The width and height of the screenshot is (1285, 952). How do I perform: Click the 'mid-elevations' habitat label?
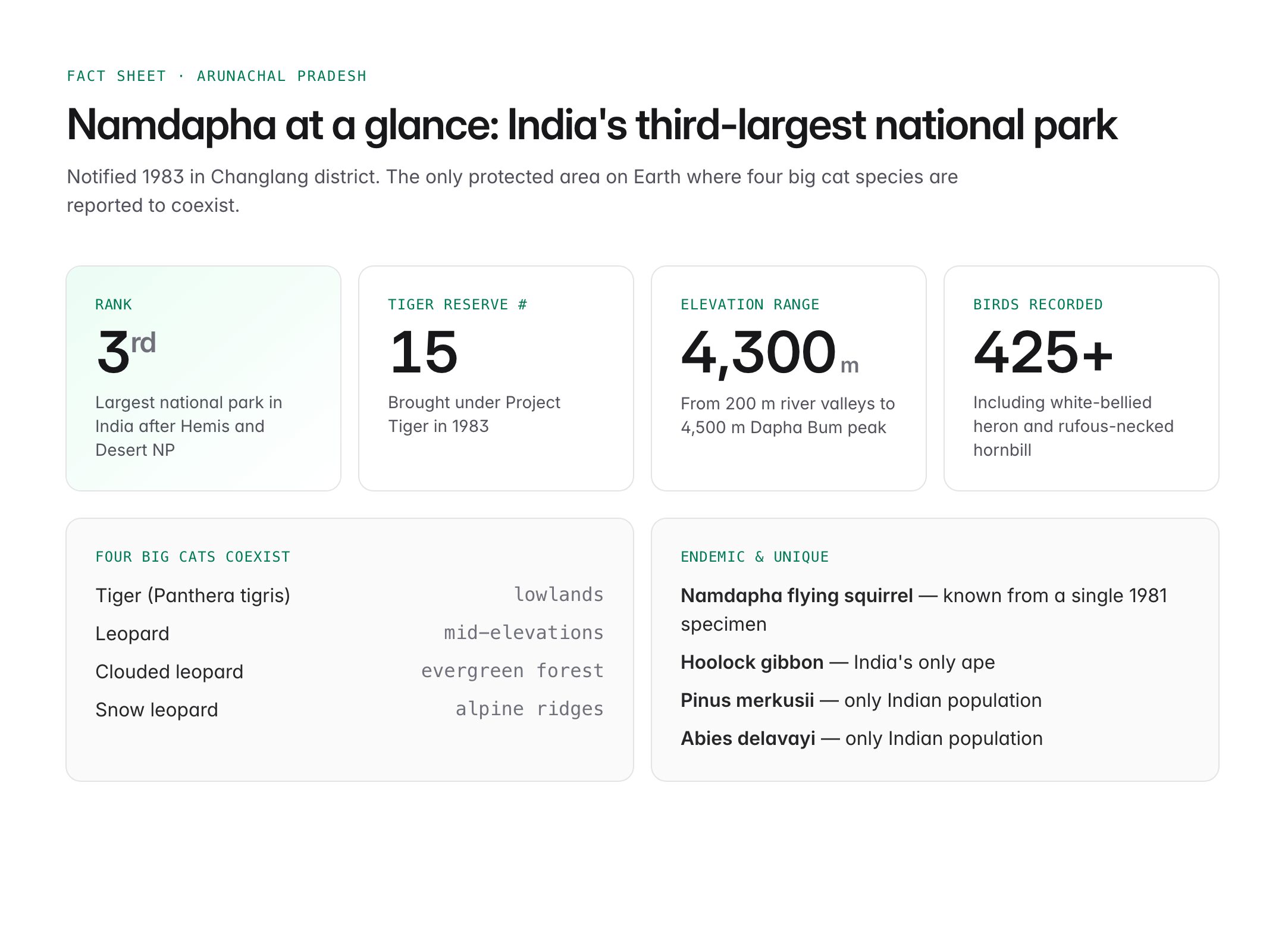click(524, 632)
